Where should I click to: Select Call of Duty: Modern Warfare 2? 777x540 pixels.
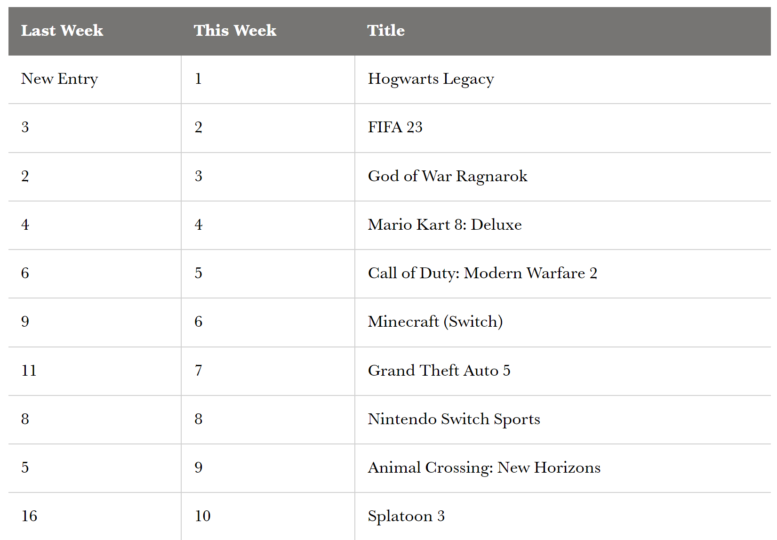coord(482,273)
